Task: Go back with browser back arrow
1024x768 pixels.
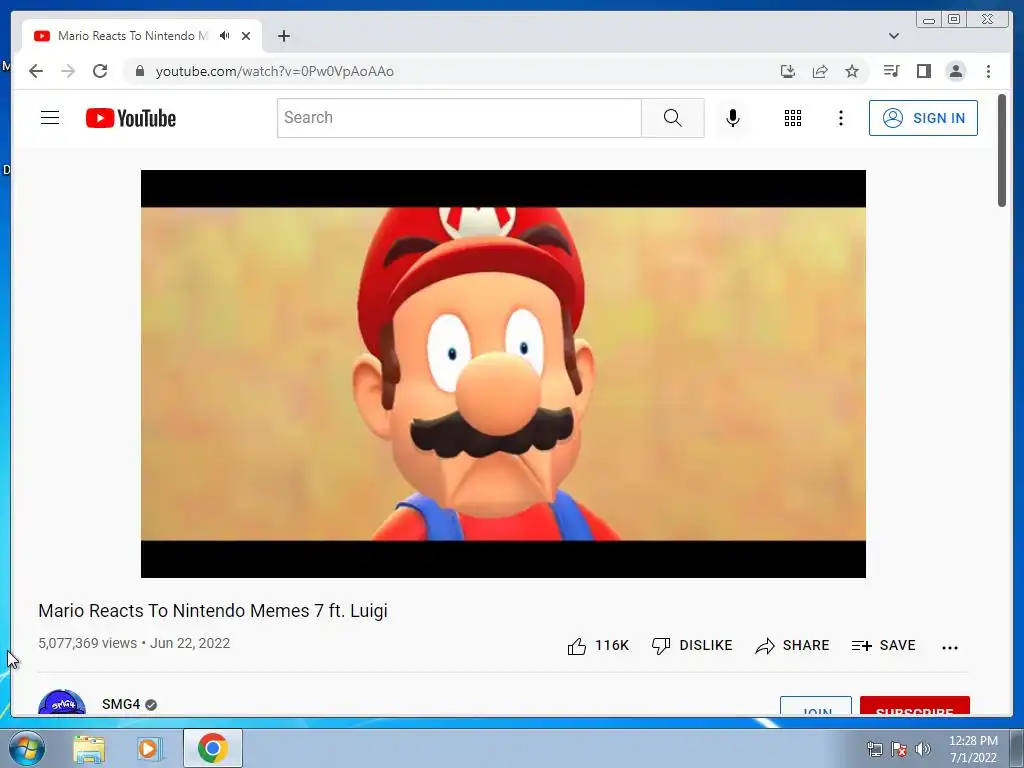Action: tap(36, 71)
